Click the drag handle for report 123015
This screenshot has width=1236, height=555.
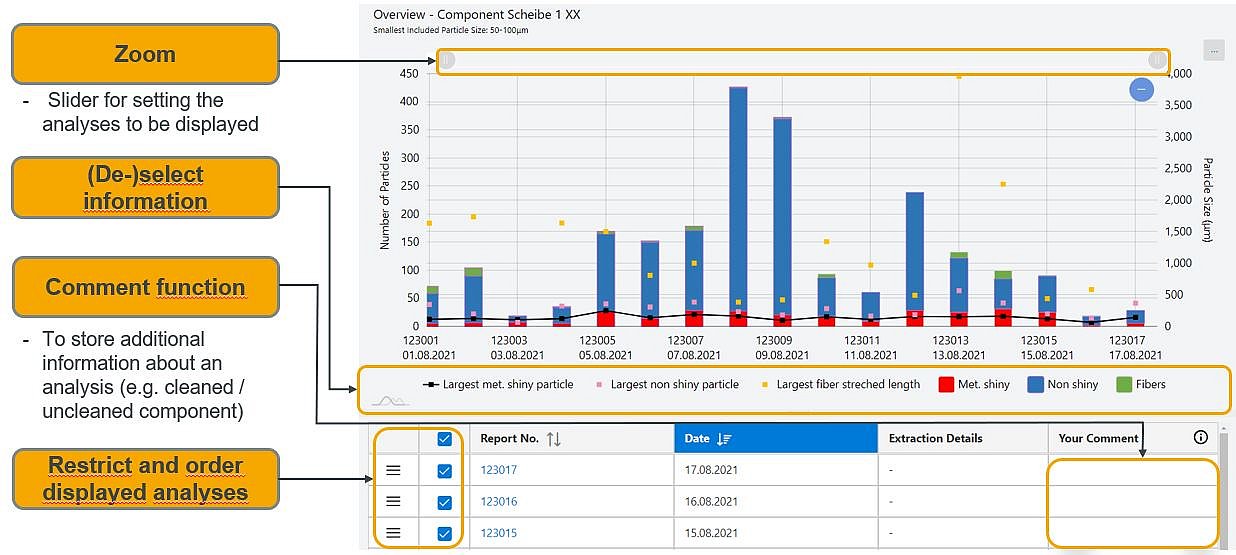(393, 533)
